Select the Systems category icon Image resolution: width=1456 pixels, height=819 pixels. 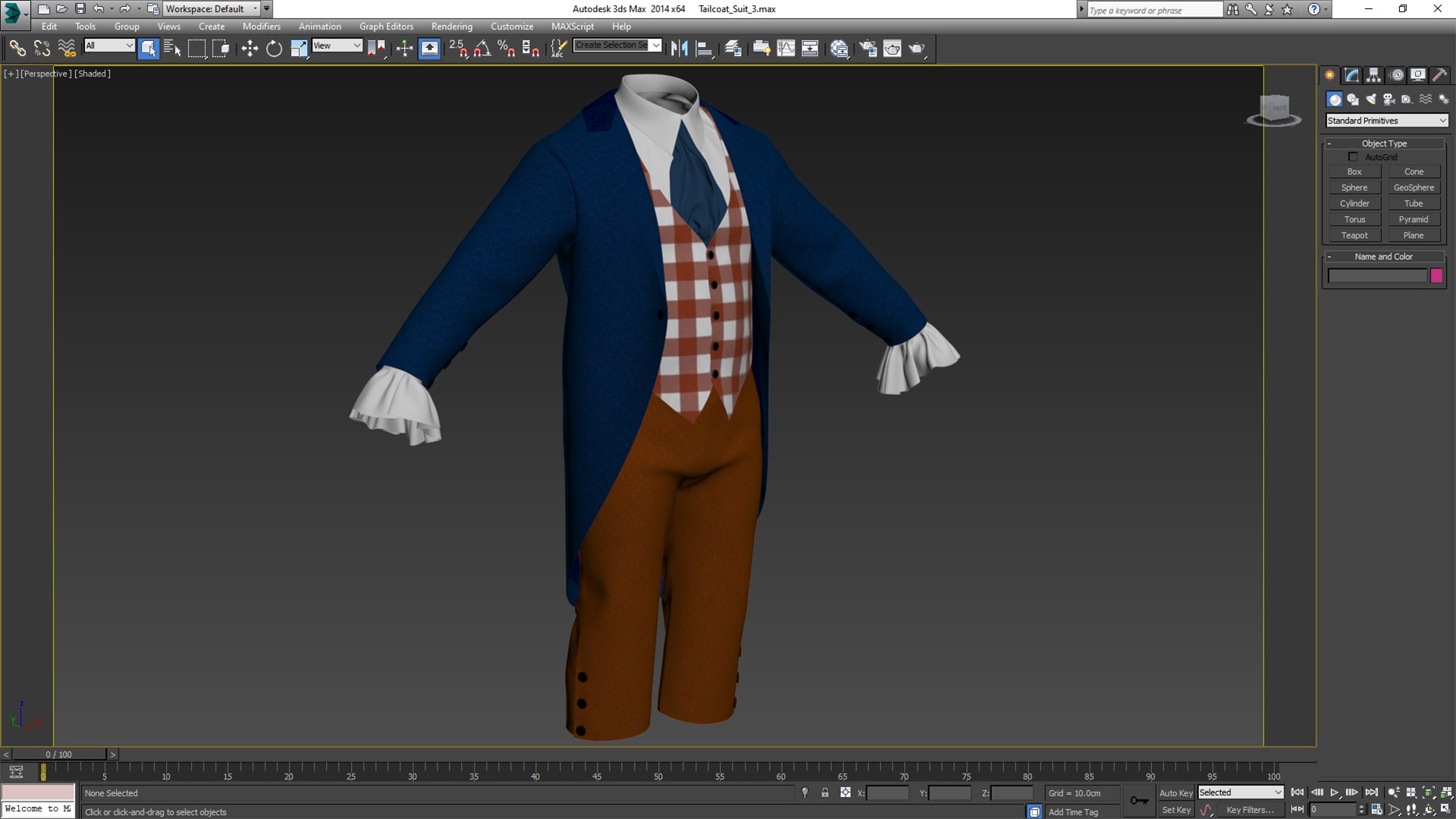click(1444, 99)
